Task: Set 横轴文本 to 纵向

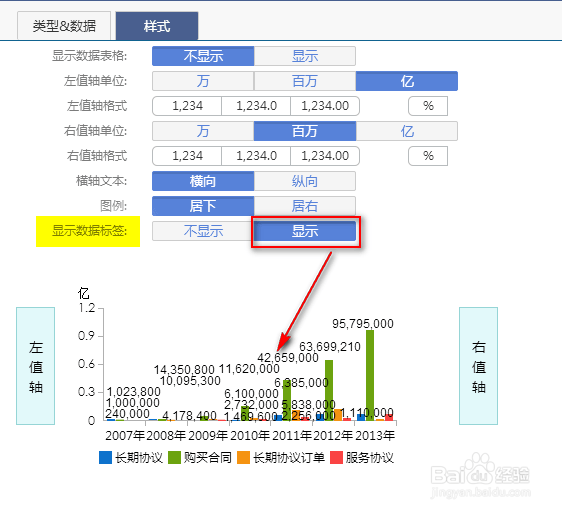Action: coord(305,181)
